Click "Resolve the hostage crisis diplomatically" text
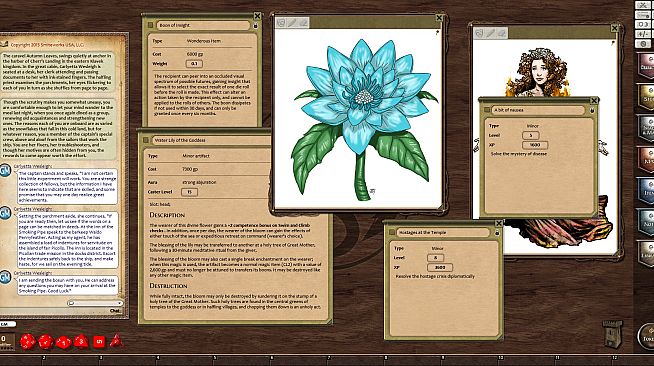 click(435, 276)
